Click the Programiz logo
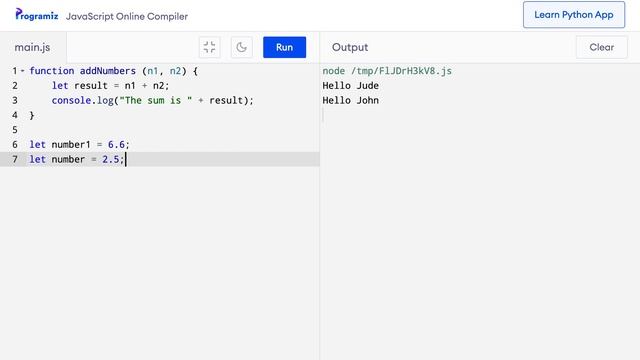 [x=36, y=15]
